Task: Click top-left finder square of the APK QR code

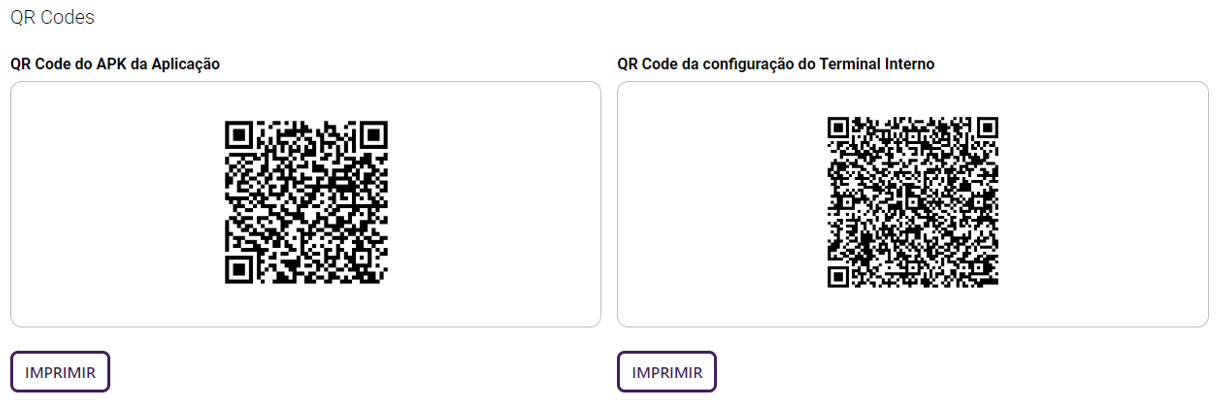Action: tap(238, 134)
